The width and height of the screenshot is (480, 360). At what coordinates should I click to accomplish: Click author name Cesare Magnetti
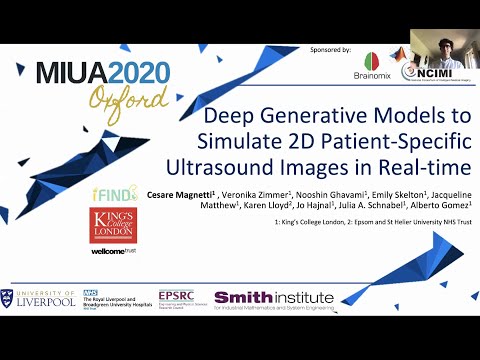[180, 195]
